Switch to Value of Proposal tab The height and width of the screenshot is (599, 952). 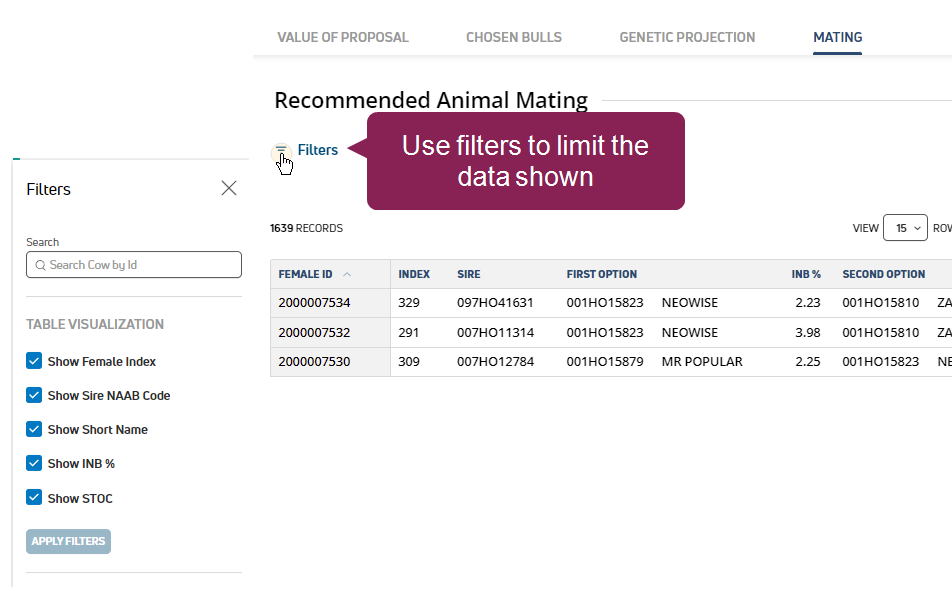343,37
